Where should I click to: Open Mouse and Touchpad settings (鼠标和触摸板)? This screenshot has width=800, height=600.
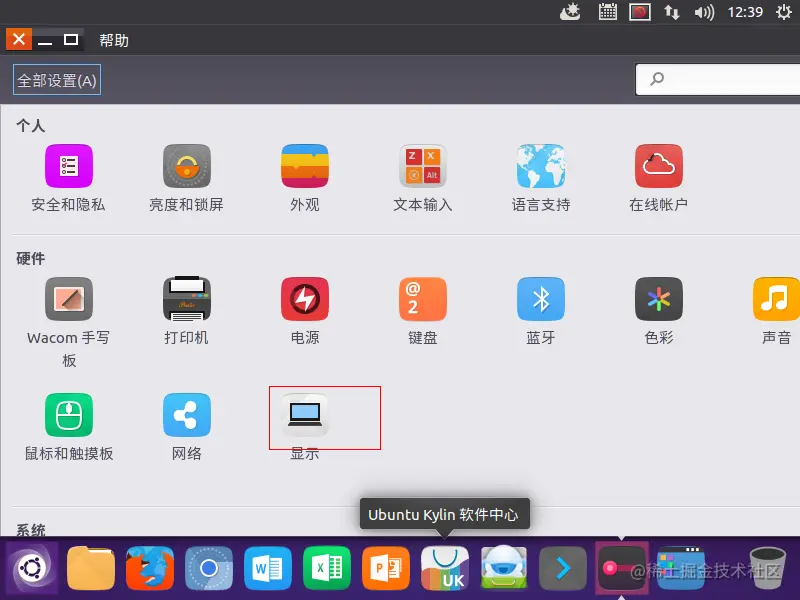(68, 428)
